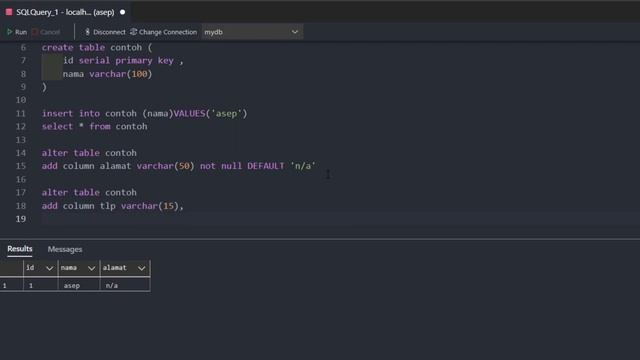Switch to the Results tab
Screen dimensions: 640x360
click(20, 249)
